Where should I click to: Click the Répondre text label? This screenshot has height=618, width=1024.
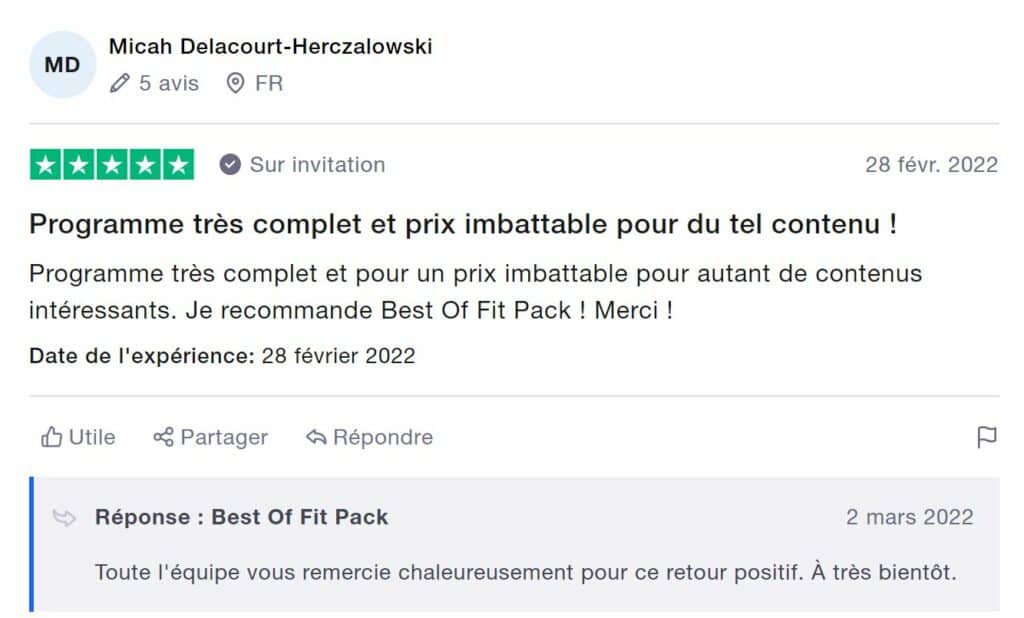pyautogui.click(x=383, y=437)
